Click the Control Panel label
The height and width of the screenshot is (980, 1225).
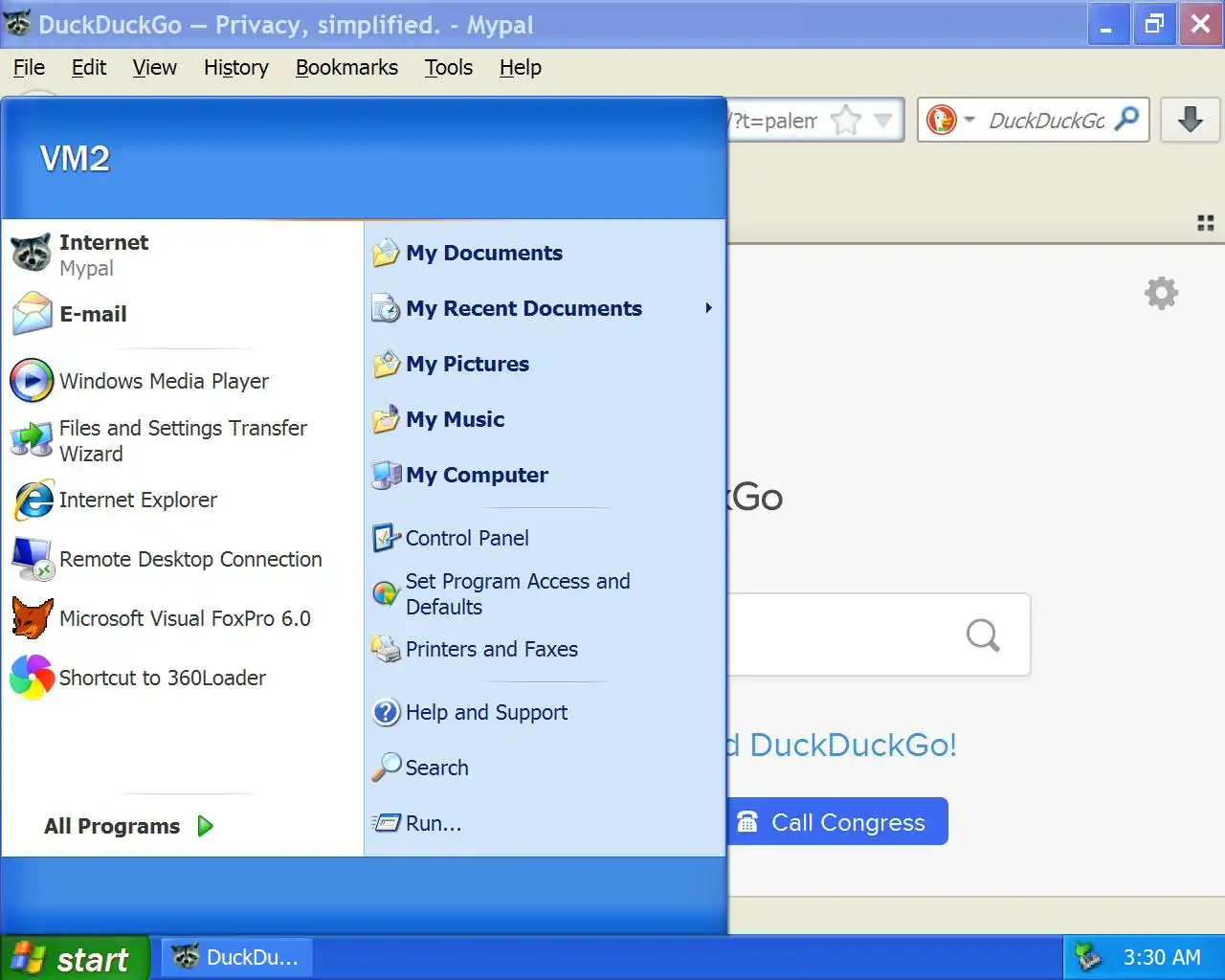tap(467, 538)
